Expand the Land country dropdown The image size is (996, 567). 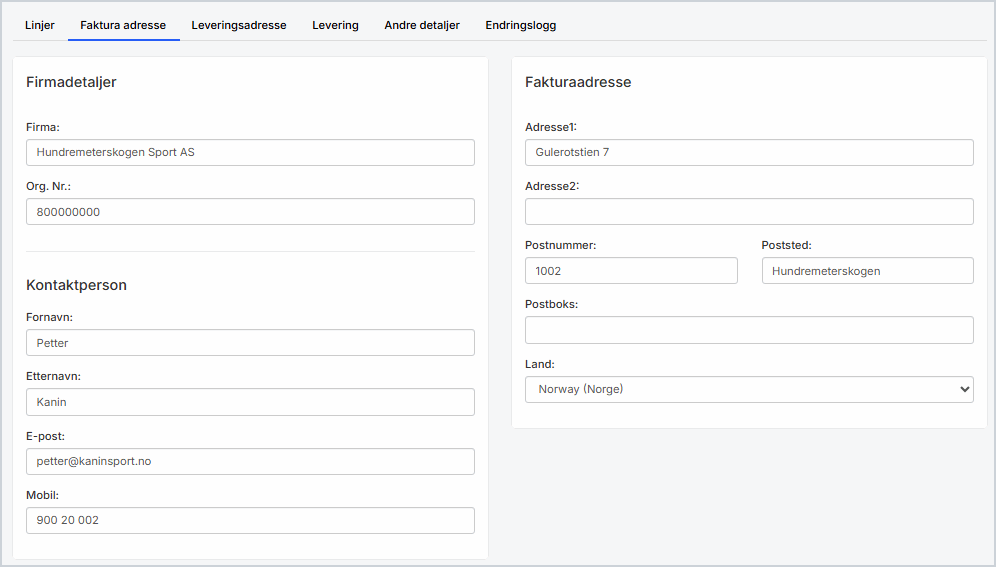click(749, 389)
